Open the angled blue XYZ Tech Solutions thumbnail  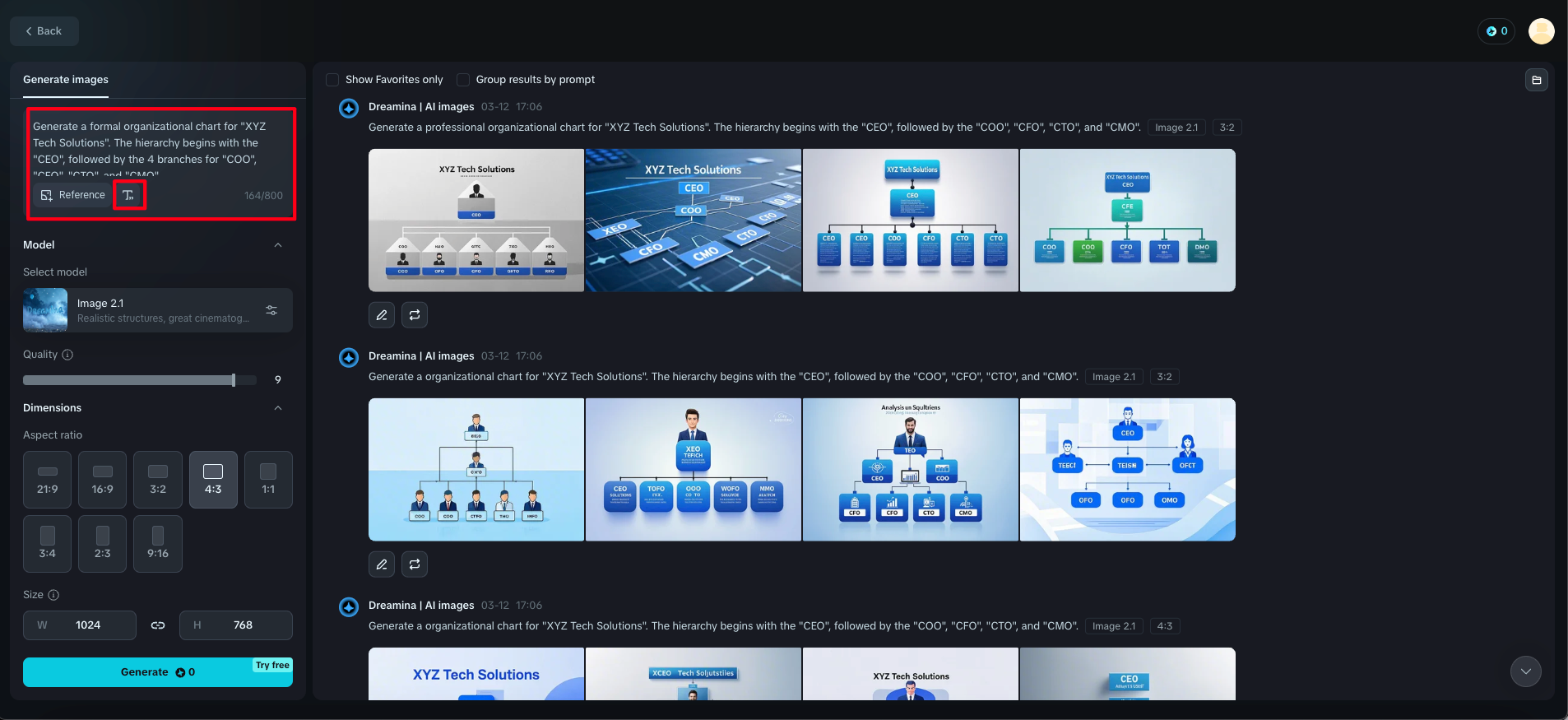tap(694, 221)
